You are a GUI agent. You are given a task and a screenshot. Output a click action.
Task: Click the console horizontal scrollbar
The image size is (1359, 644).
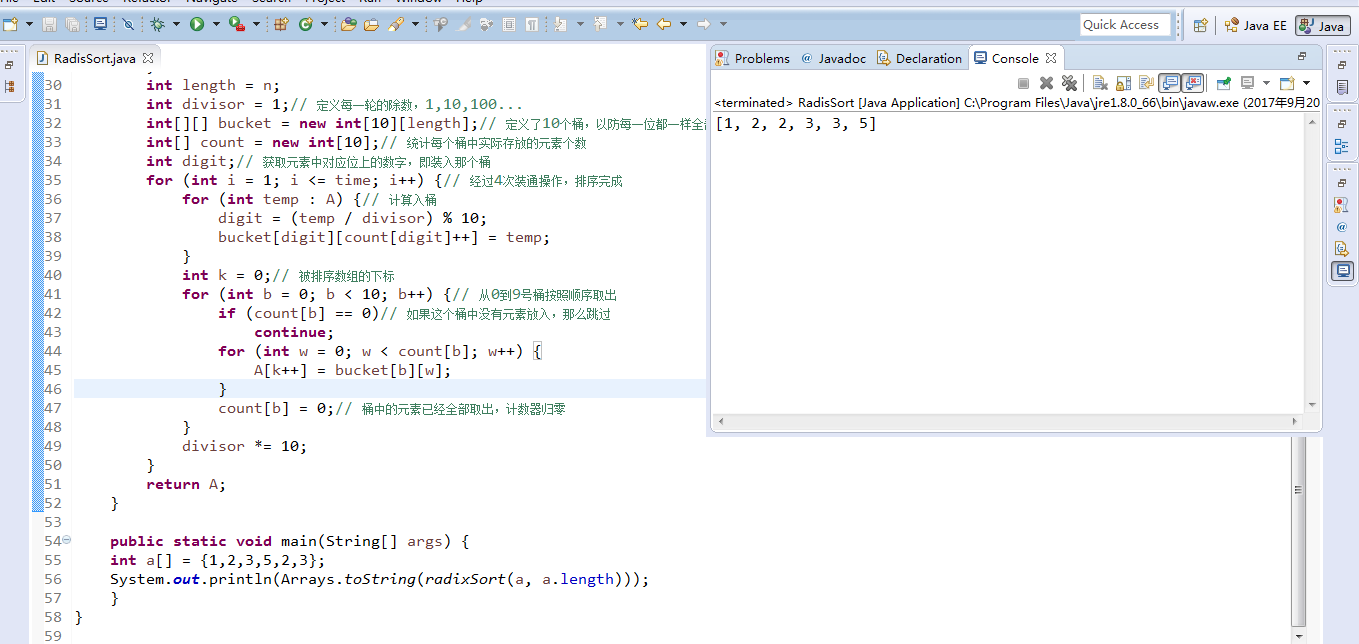click(1010, 421)
